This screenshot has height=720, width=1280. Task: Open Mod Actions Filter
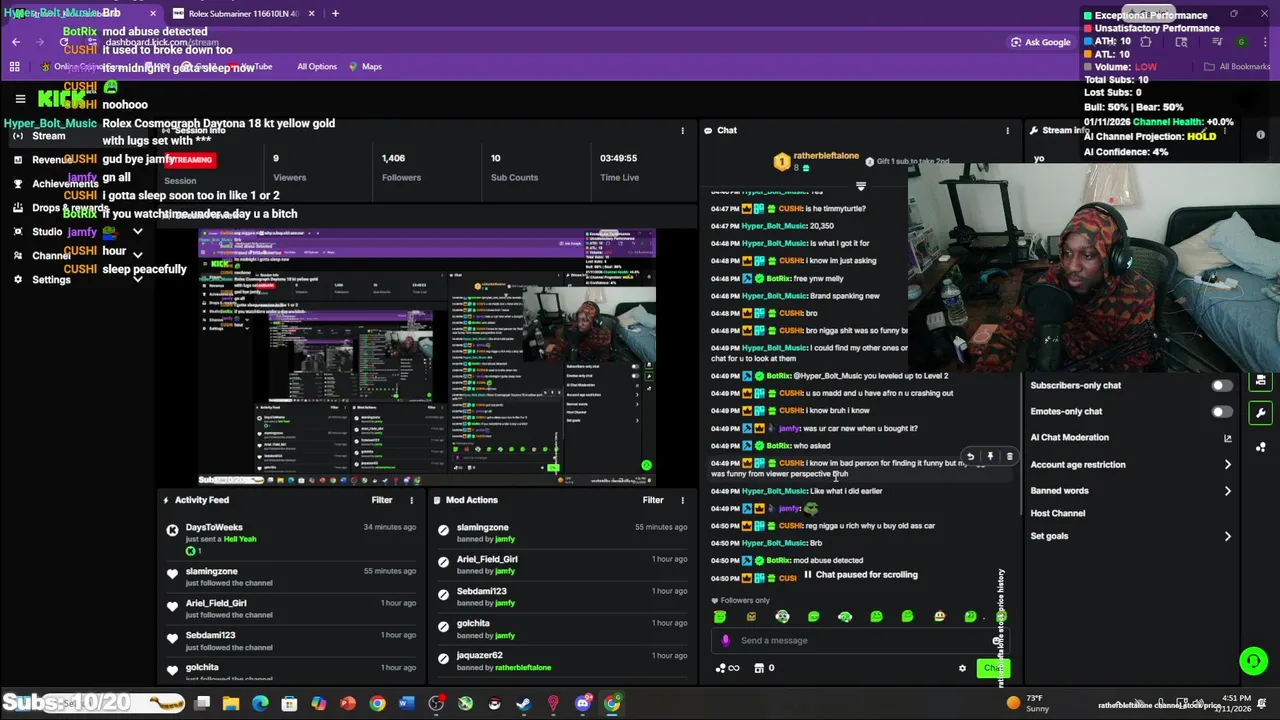653,500
